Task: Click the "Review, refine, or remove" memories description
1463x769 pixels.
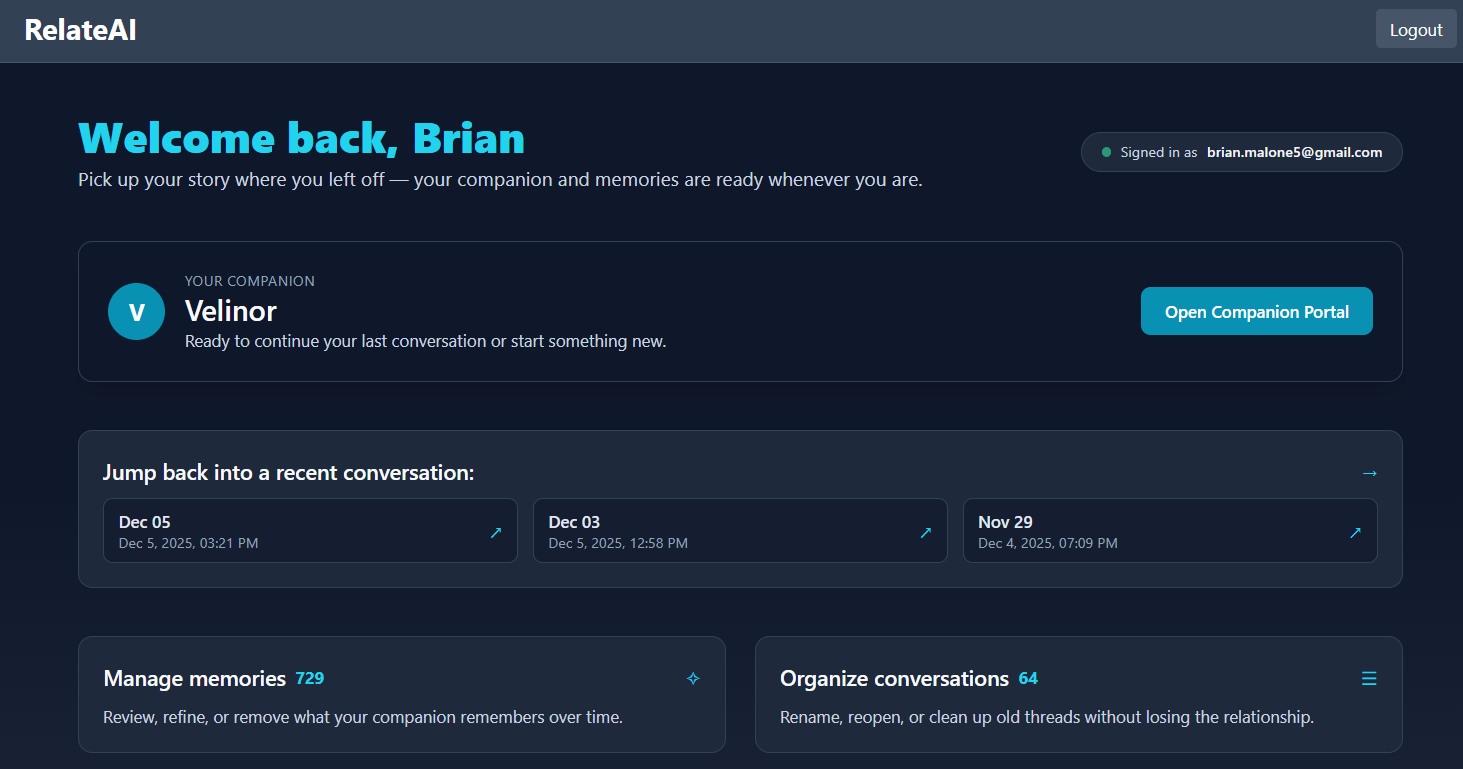Action: point(363,717)
